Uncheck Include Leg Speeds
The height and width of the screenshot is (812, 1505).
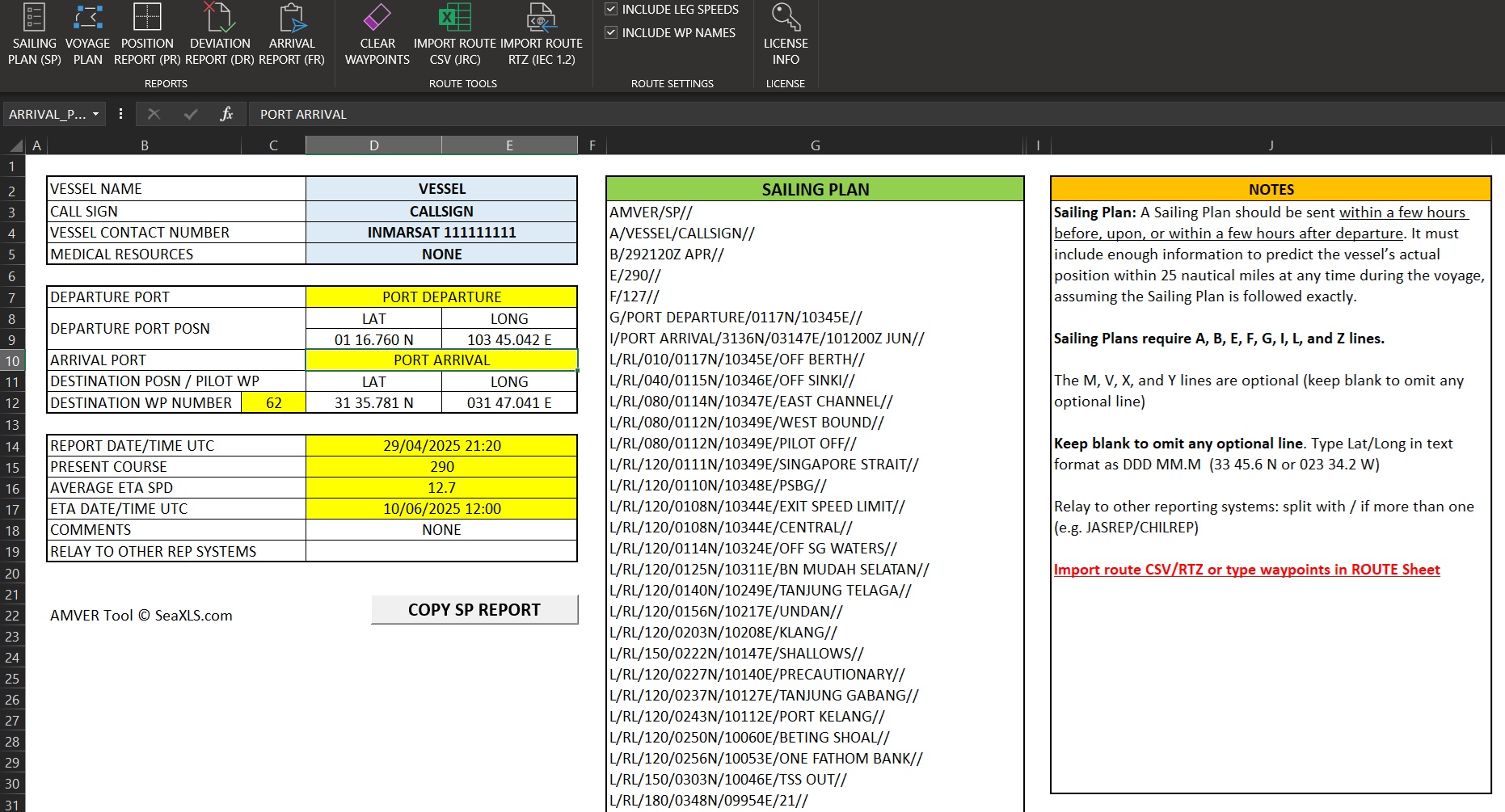[x=612, y=10]
